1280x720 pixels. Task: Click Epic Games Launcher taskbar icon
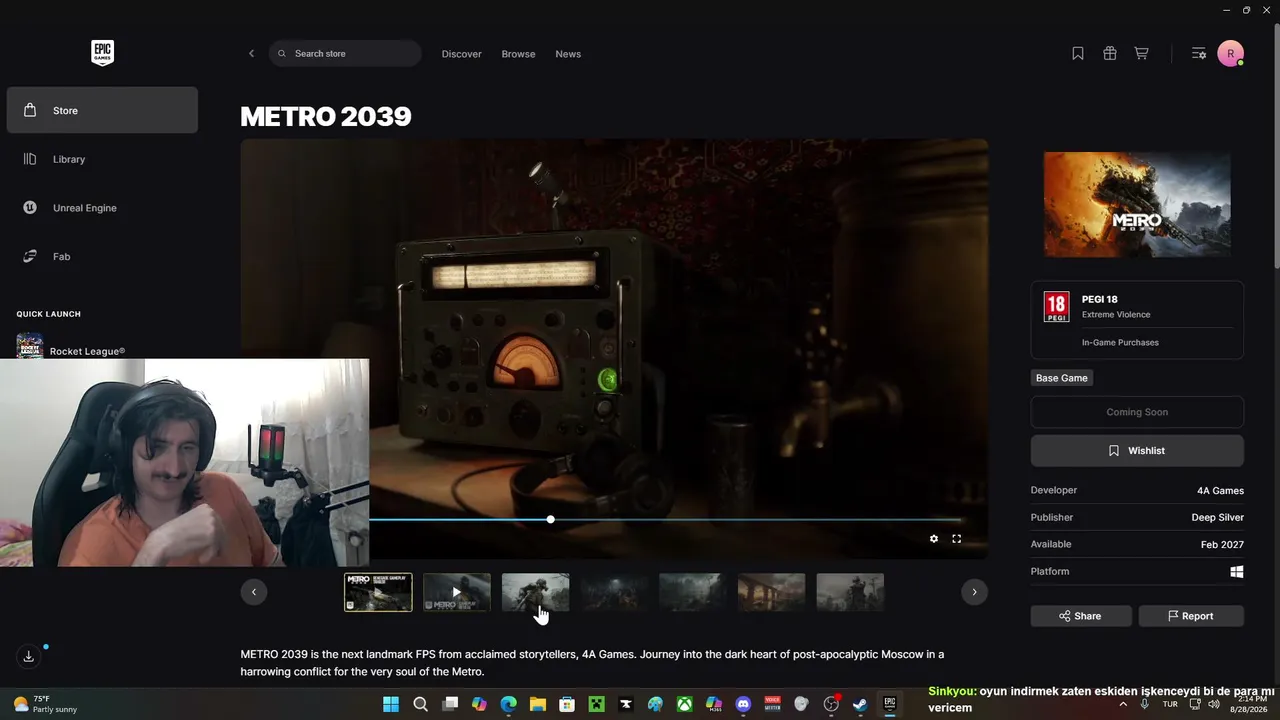(x=889, y=704)
